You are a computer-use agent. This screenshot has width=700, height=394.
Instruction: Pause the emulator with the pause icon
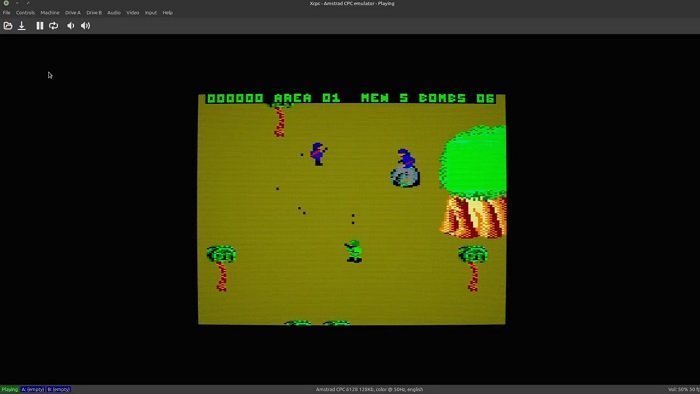point(40,26)
